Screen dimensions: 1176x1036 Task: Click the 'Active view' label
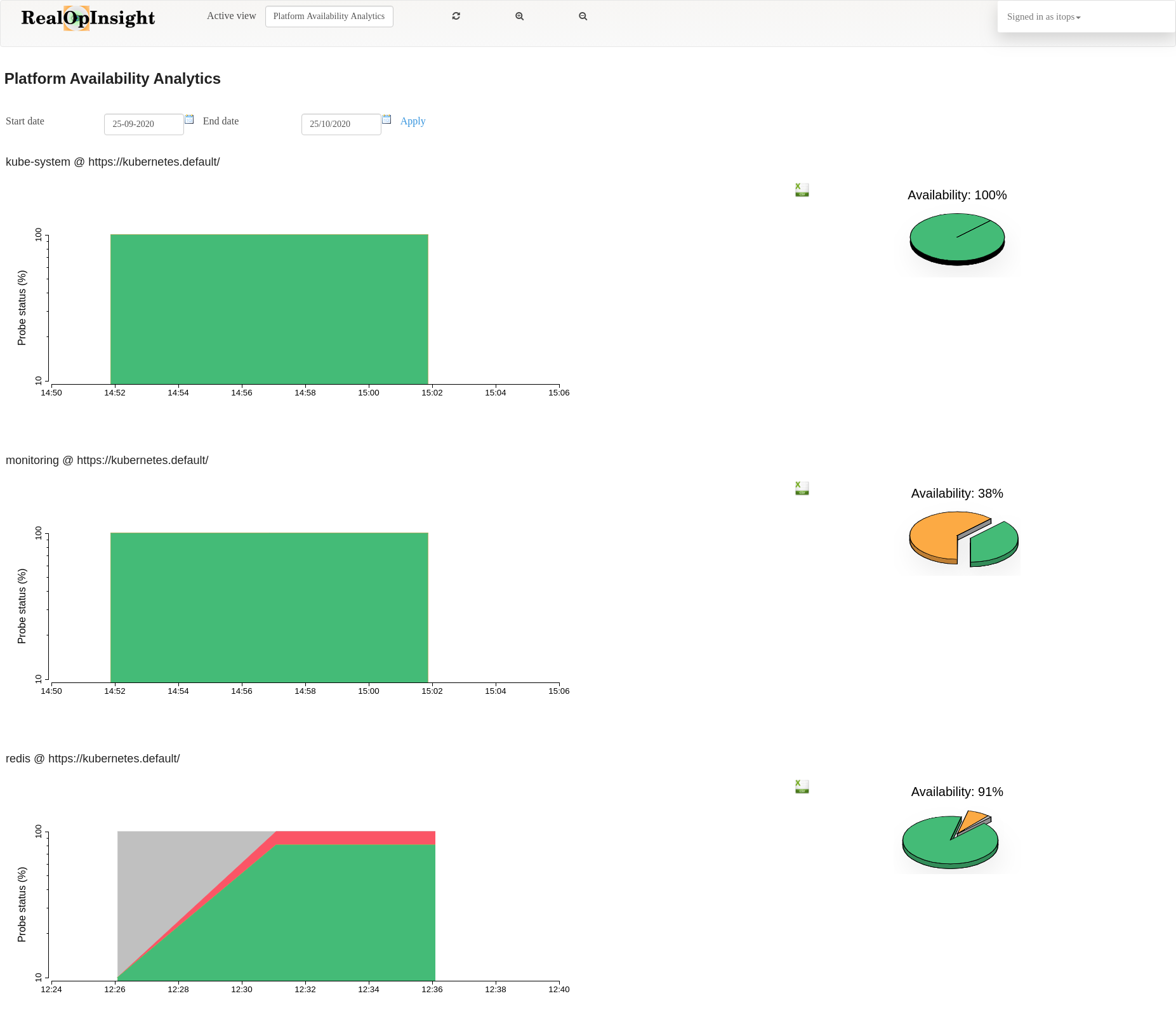(x=232, y=16)
